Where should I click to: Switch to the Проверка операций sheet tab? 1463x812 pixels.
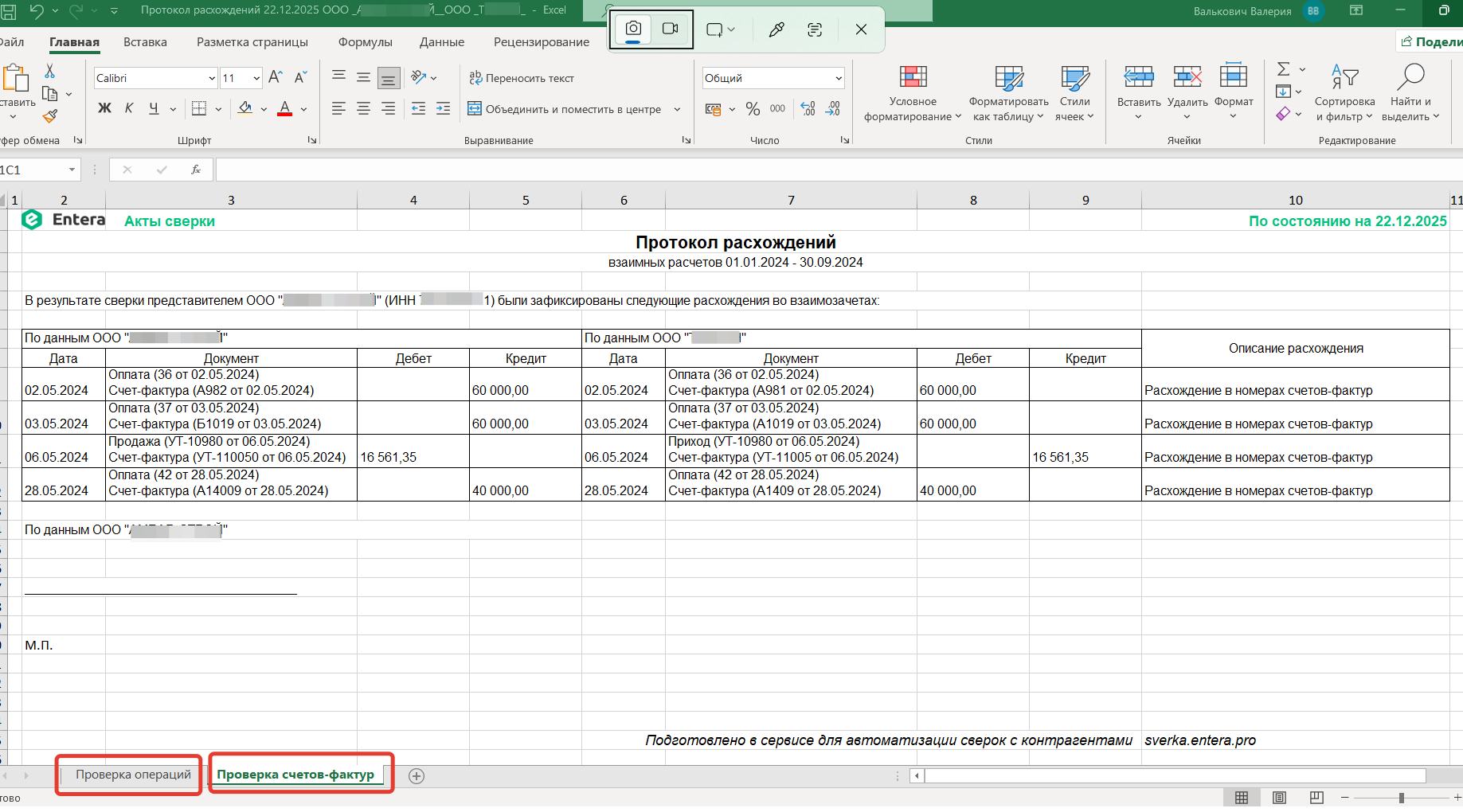(x=133, y=775)
